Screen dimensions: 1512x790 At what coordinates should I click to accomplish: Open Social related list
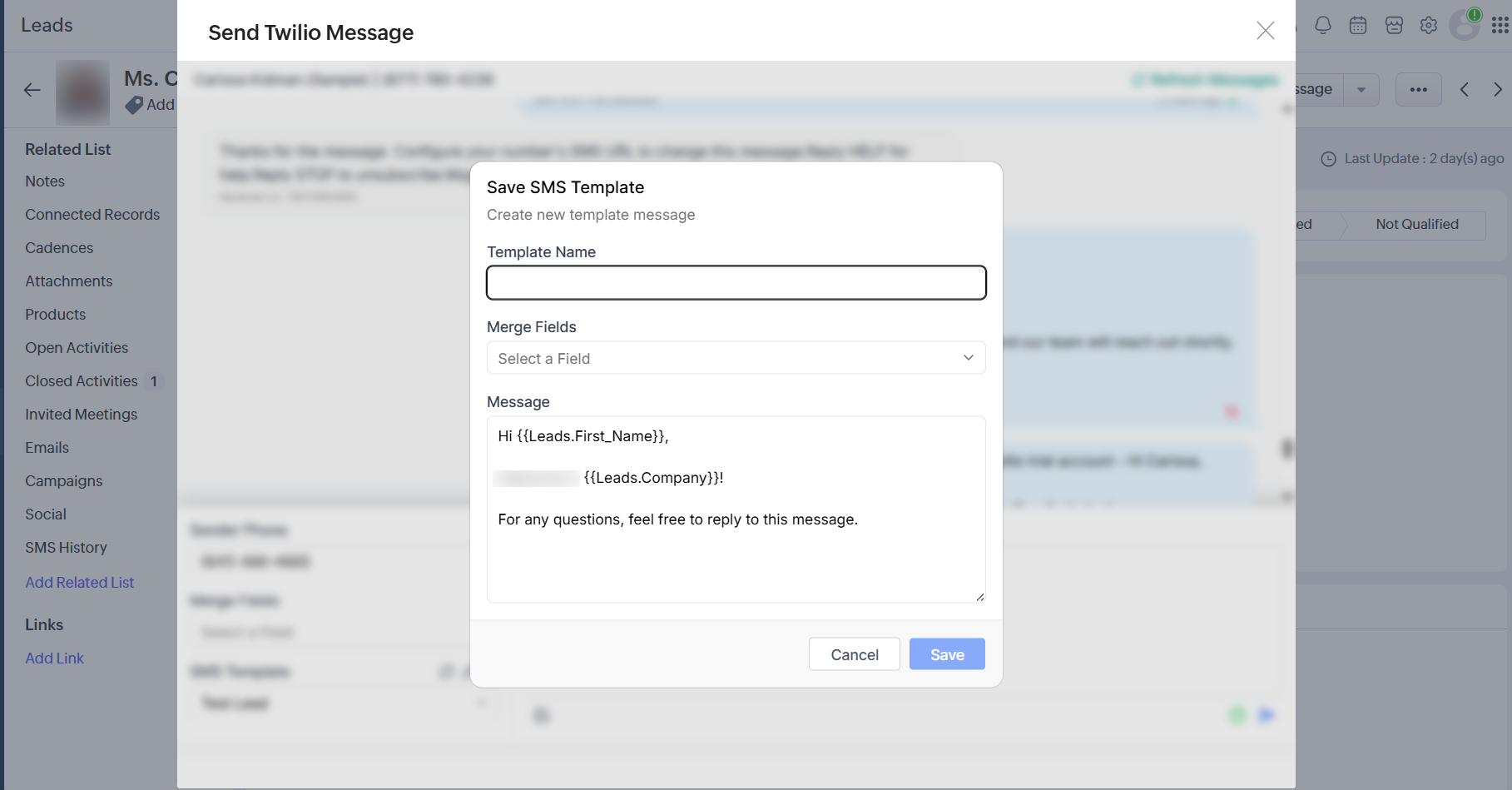coord(46,514)
